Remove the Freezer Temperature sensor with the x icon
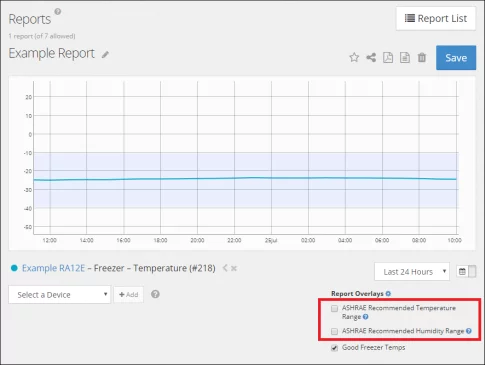Image resolution: width=485 pixels, height=365 pixels. [x=234, y=268]
